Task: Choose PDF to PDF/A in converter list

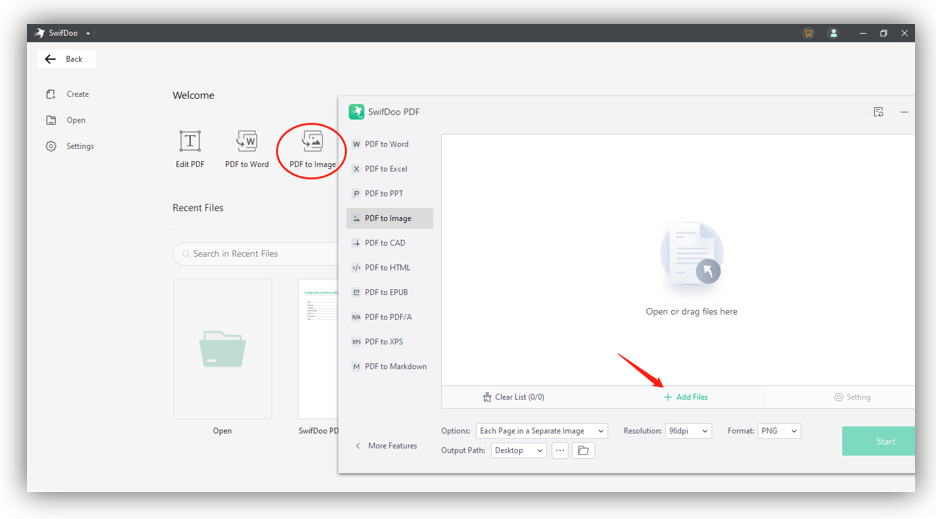Action: (x=389, y=317)
